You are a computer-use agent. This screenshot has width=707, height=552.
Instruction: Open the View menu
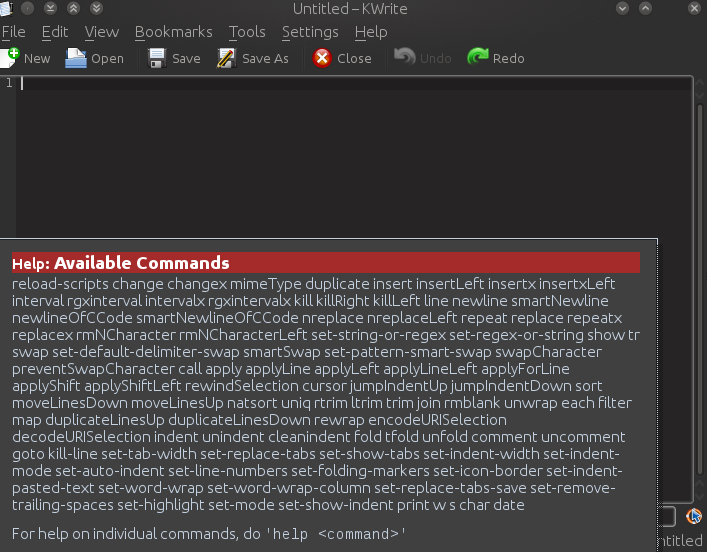pyautogui.click(x=102, y=32)
